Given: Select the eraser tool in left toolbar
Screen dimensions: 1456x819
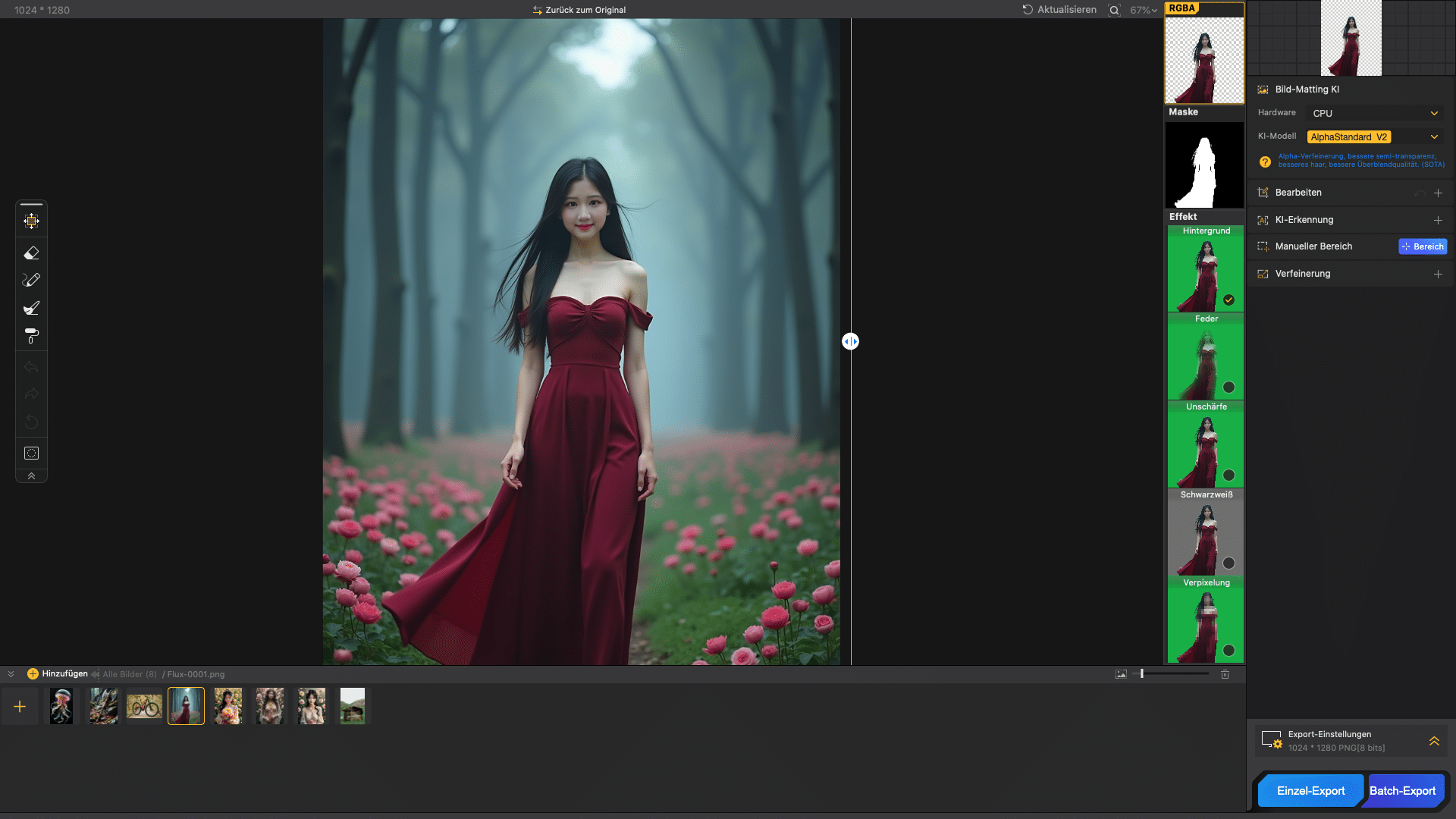Looking at the screenshot, I should (31, 253).
